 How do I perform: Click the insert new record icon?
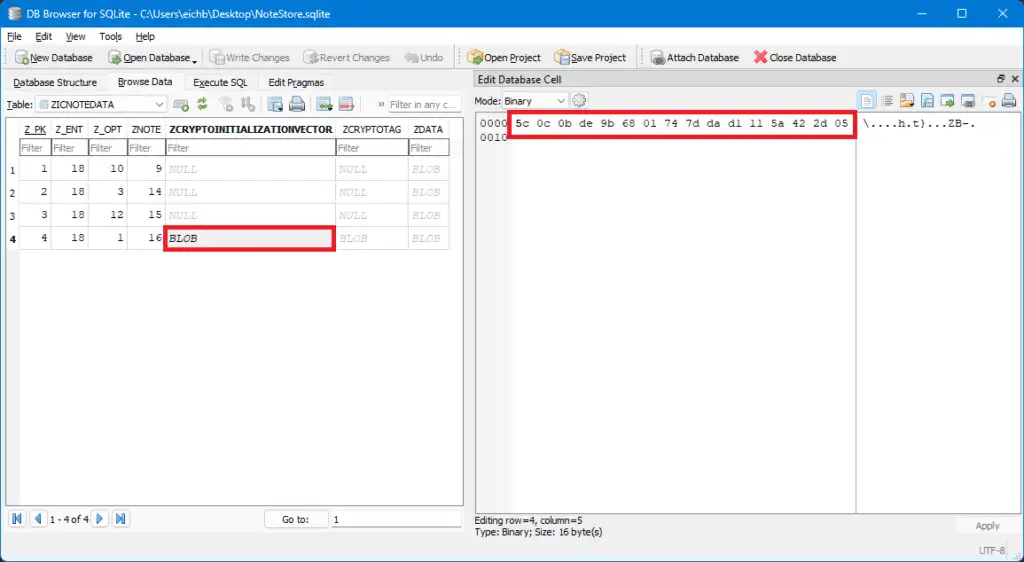pos(325,104)
